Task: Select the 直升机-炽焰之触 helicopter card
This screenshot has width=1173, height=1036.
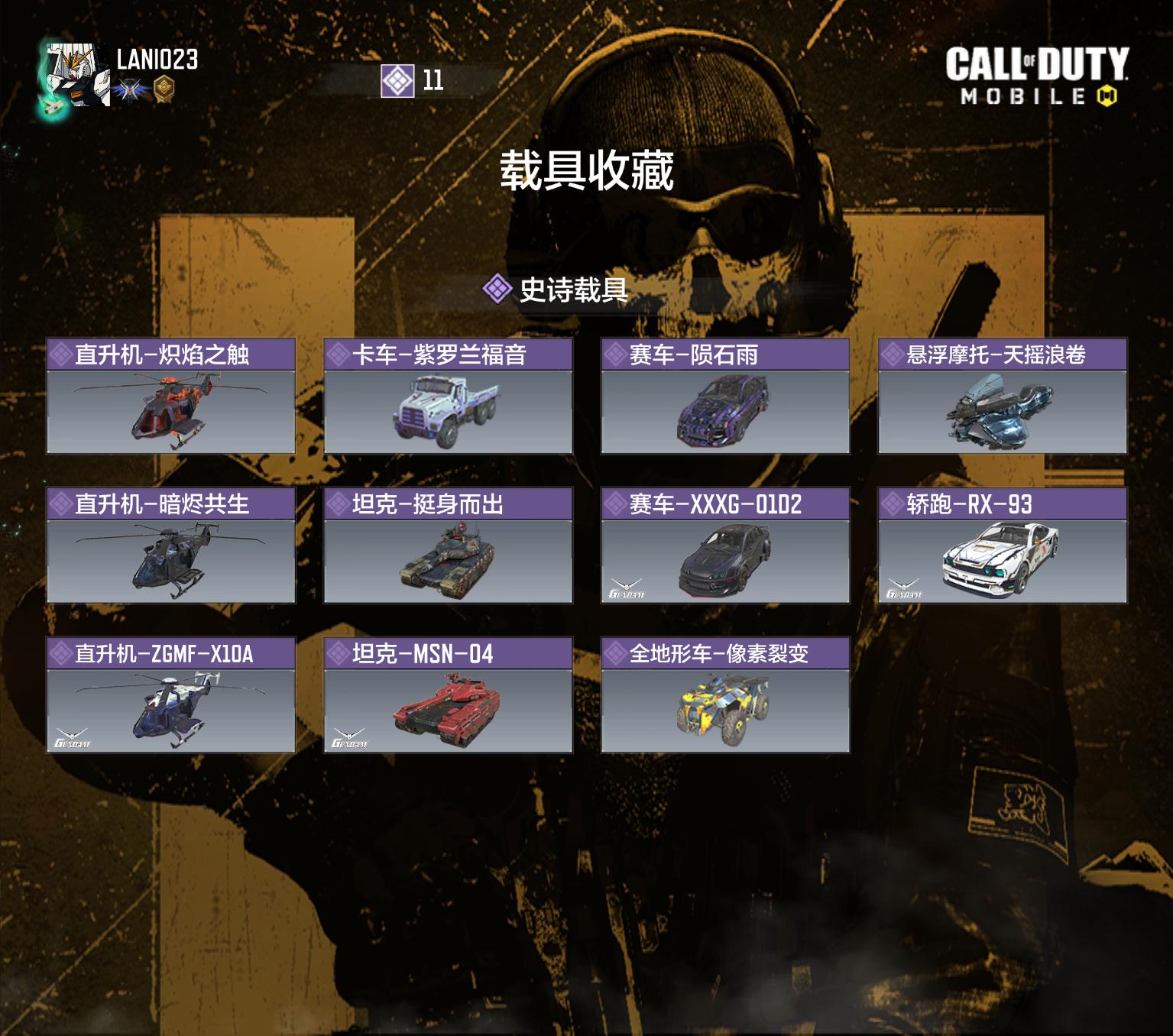Action: coord(171,397)
